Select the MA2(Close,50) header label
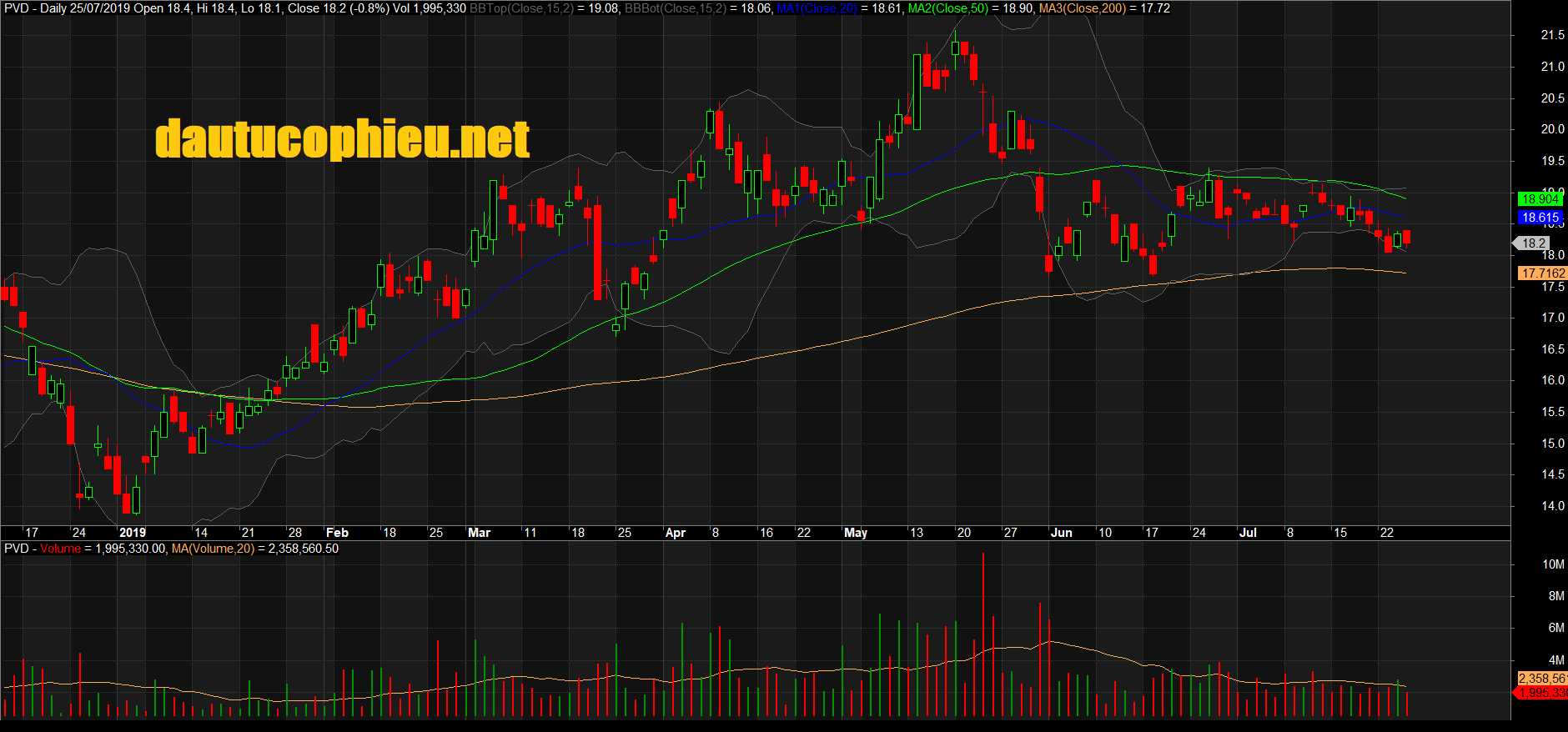 click(x=947, y=8)
